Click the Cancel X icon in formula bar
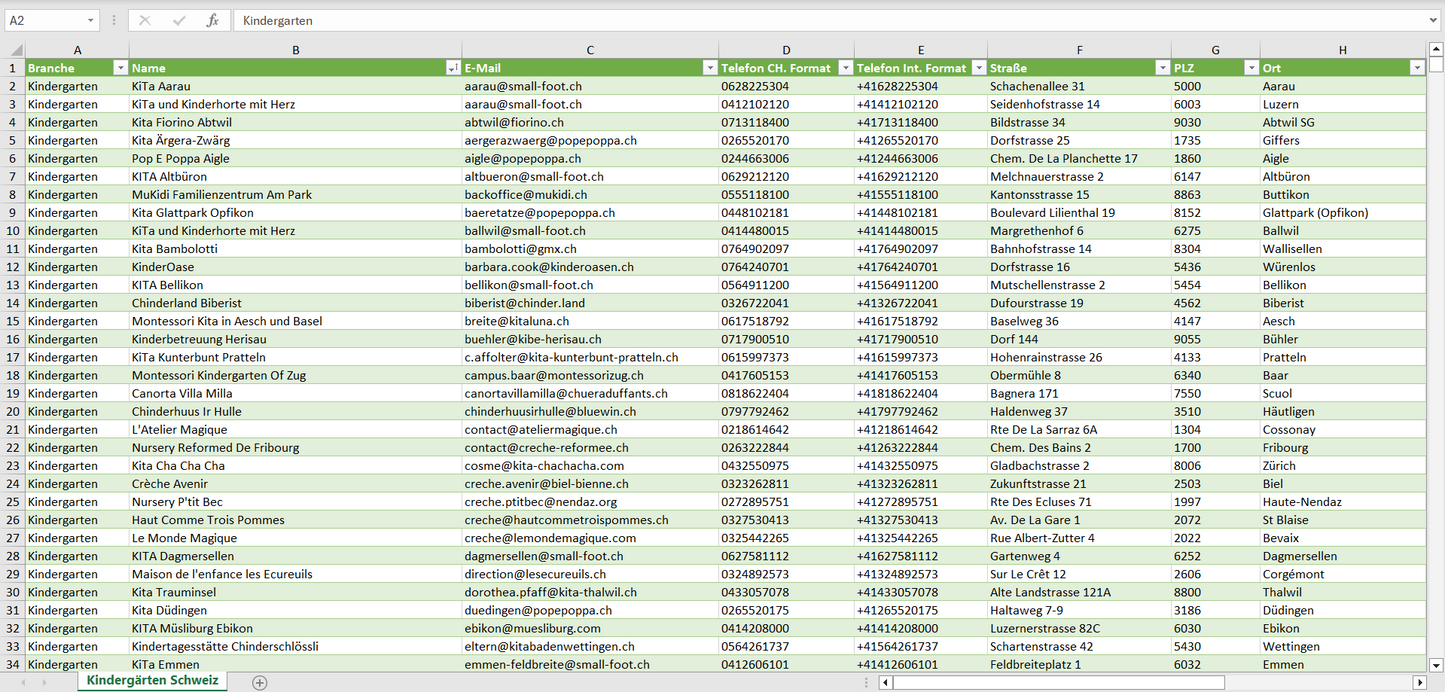 pyautogui.click(x=145, y=20)
